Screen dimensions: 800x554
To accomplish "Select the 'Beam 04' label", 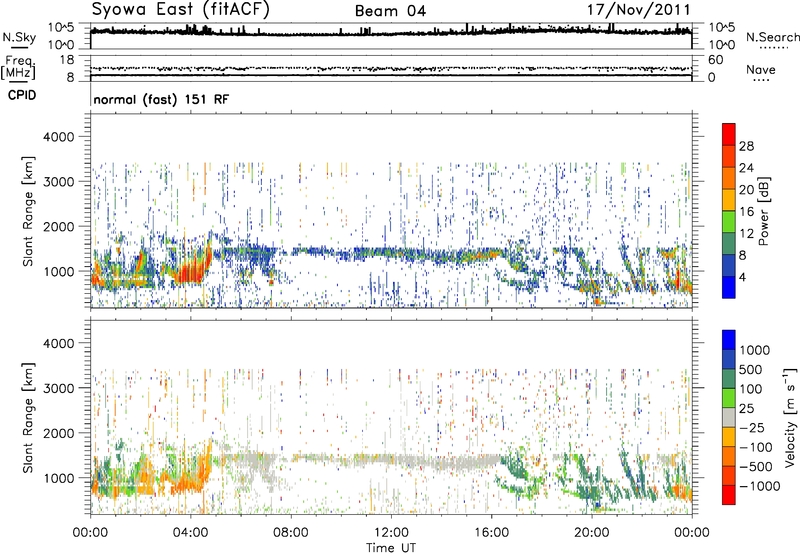I will pyautogui.click(x=390, y=11).
